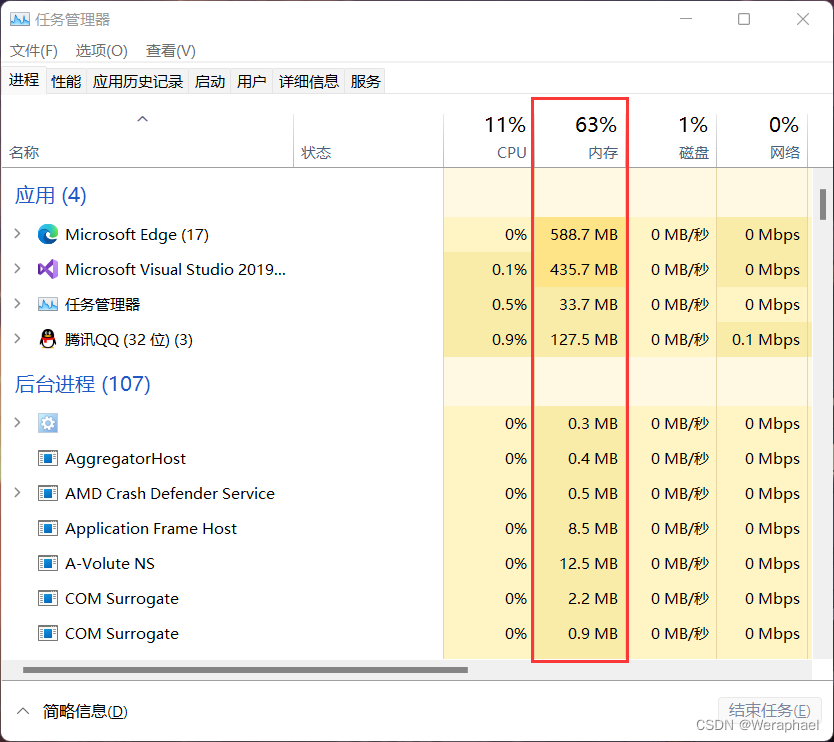Viewport: 834px width, 742px height.
Task: Click the A-Volute NS icon
Action: tap(48, 563)
